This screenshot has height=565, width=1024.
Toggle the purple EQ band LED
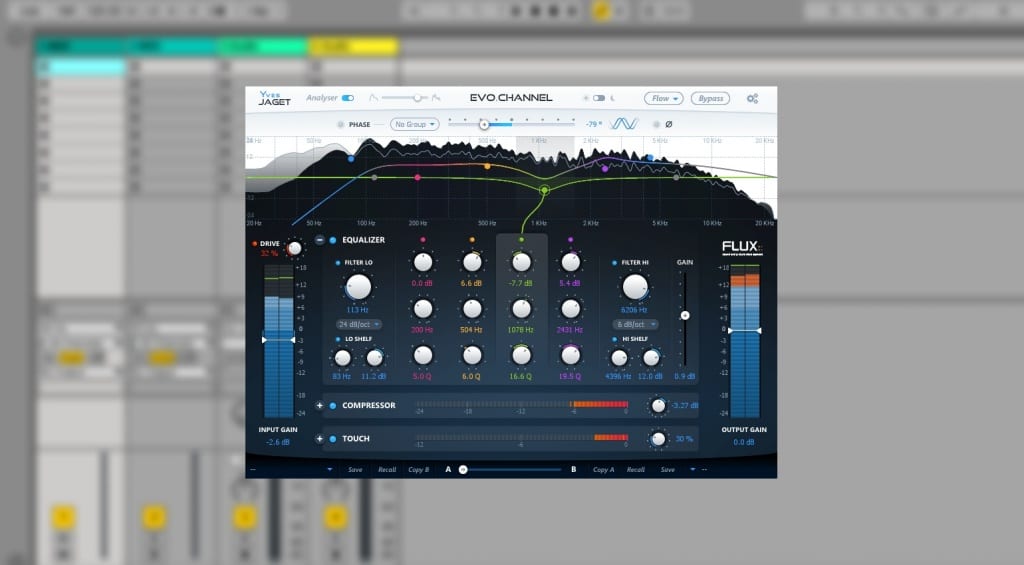570,240
